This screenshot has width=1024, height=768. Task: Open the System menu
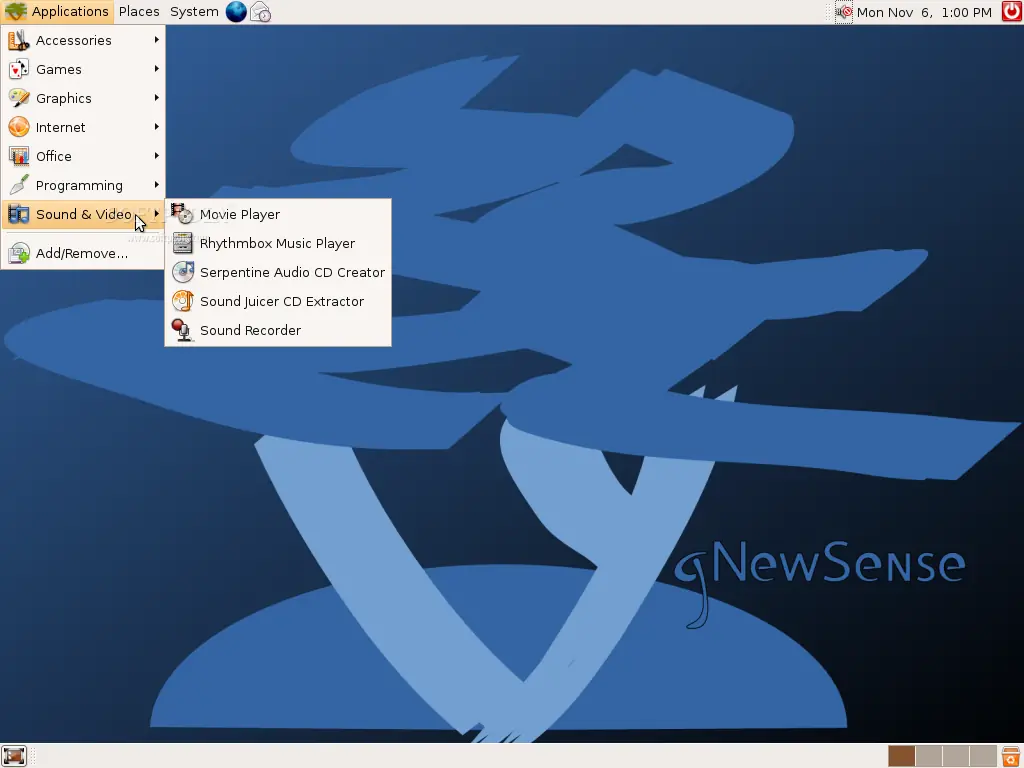pyautogui.click(x=193, y=11)
